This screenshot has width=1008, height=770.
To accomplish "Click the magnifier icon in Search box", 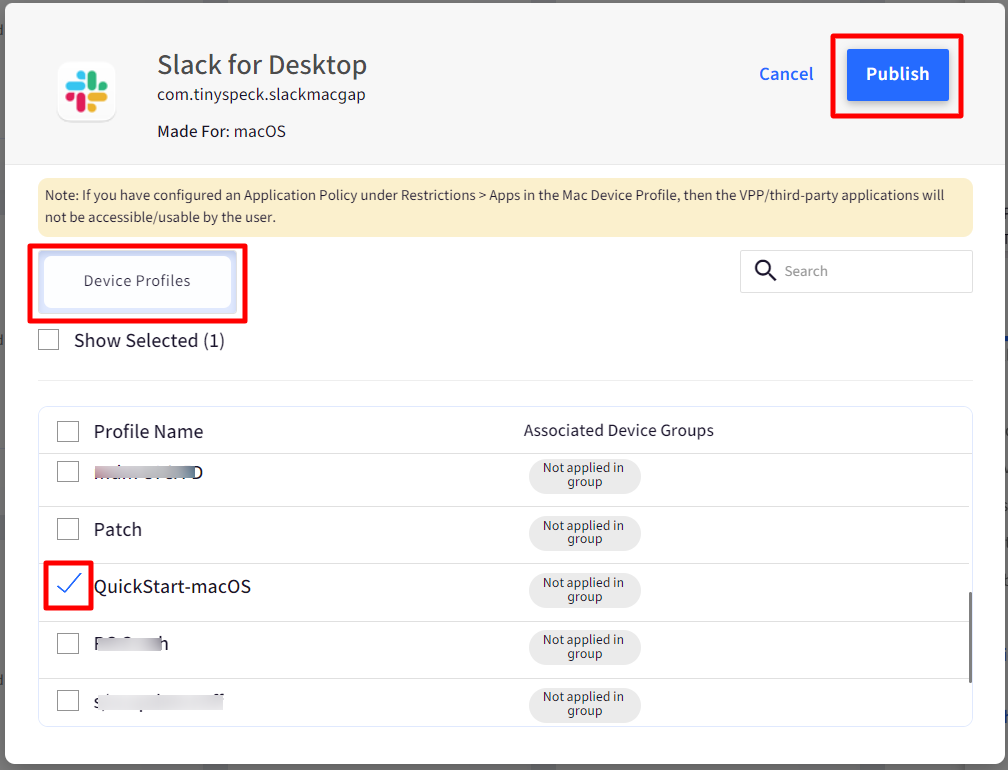I will click(764, 271).
